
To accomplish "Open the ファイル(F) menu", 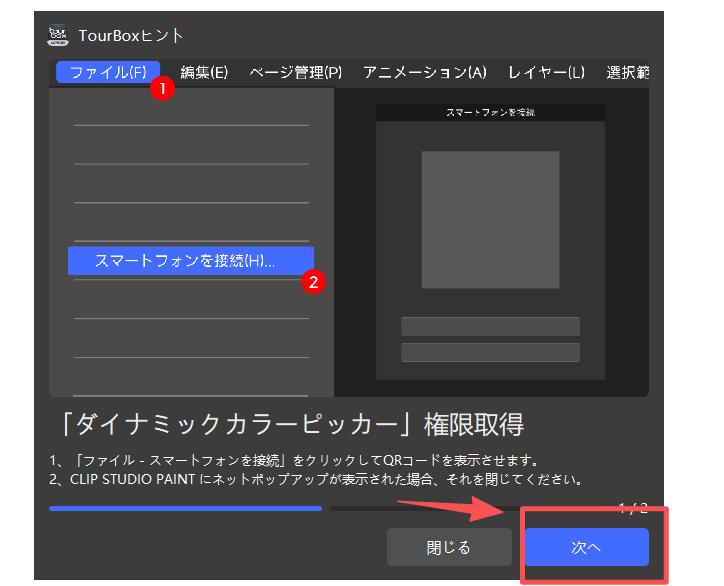I will point(108,72).
